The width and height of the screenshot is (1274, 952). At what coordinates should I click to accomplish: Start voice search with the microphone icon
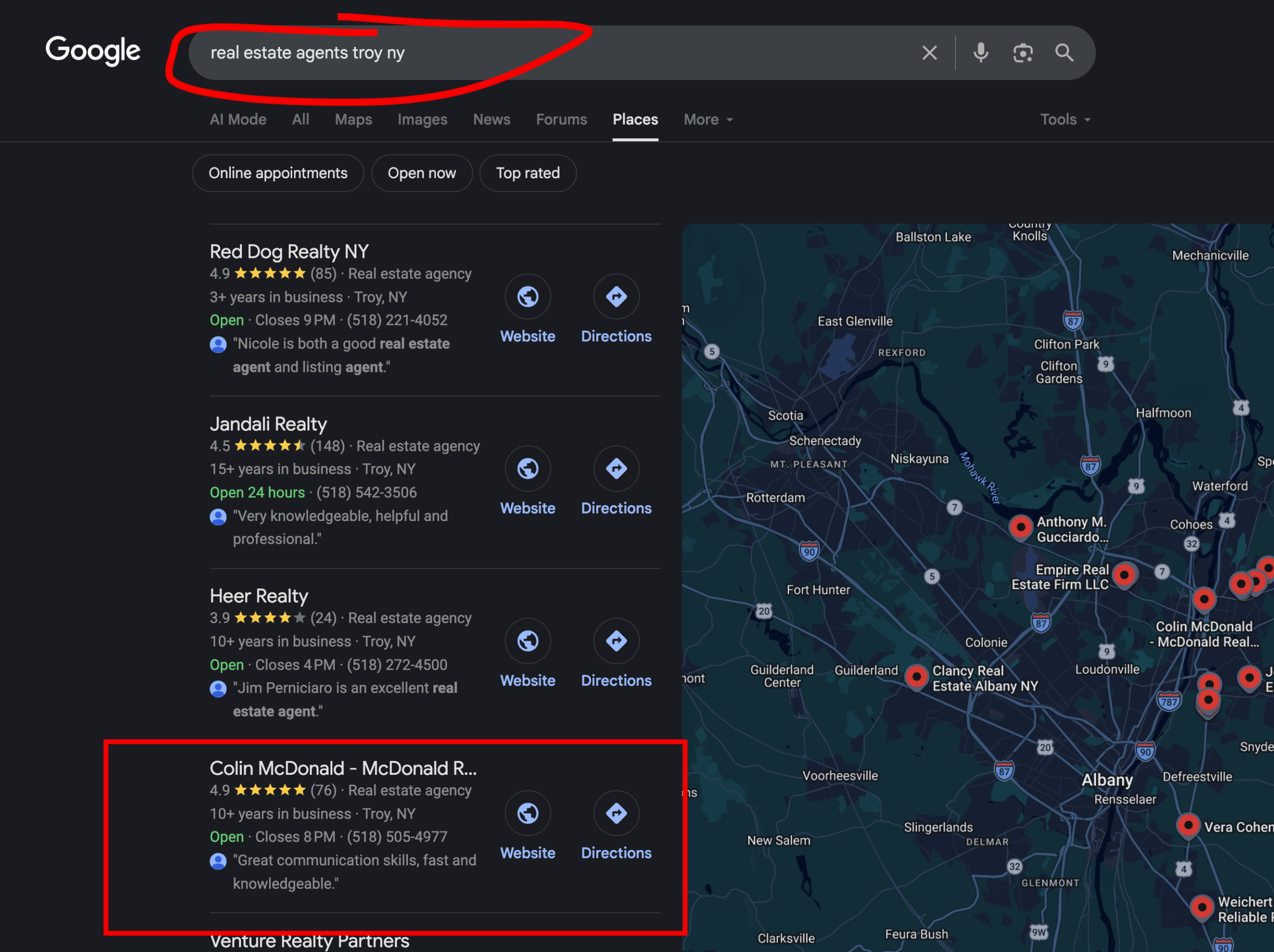click(980, 53)
